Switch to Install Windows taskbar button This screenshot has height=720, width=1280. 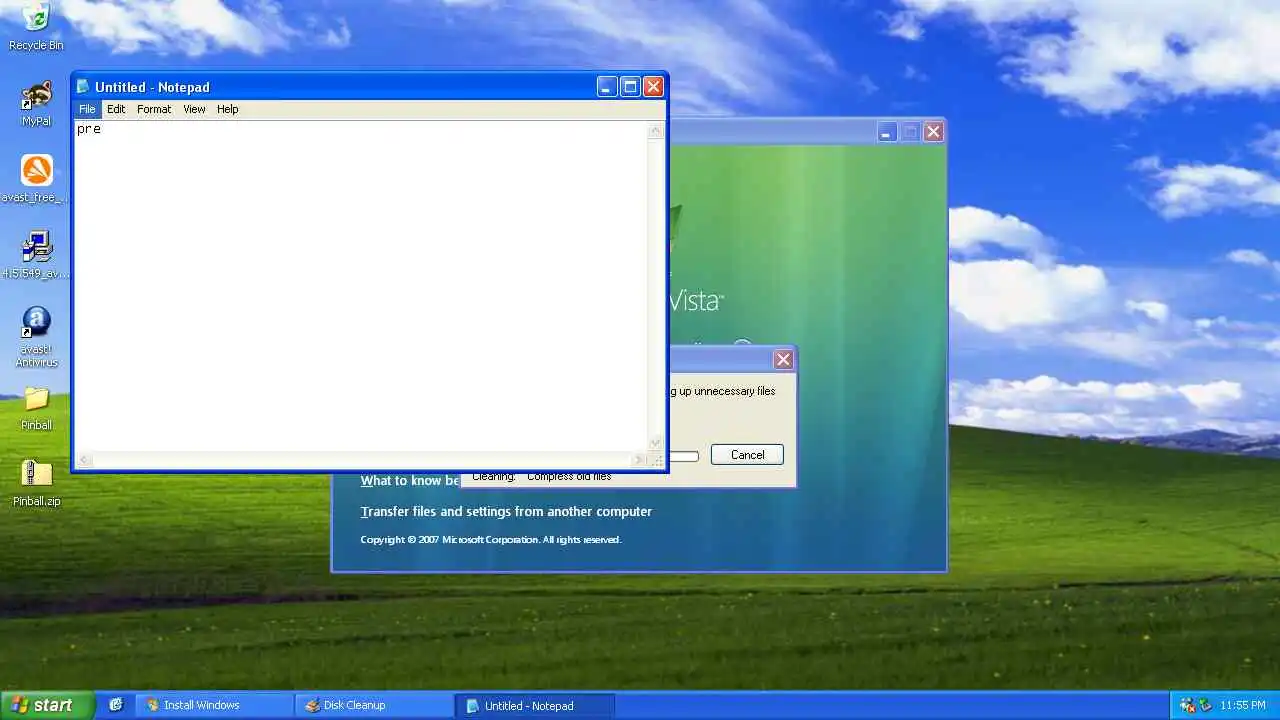click(214, 705)
